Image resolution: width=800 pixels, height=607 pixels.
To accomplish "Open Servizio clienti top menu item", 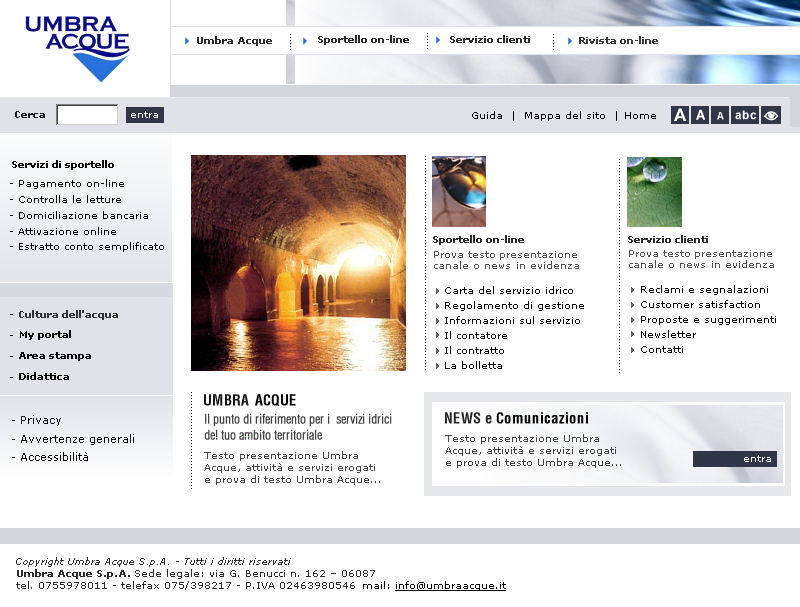I will click(490, 40).
